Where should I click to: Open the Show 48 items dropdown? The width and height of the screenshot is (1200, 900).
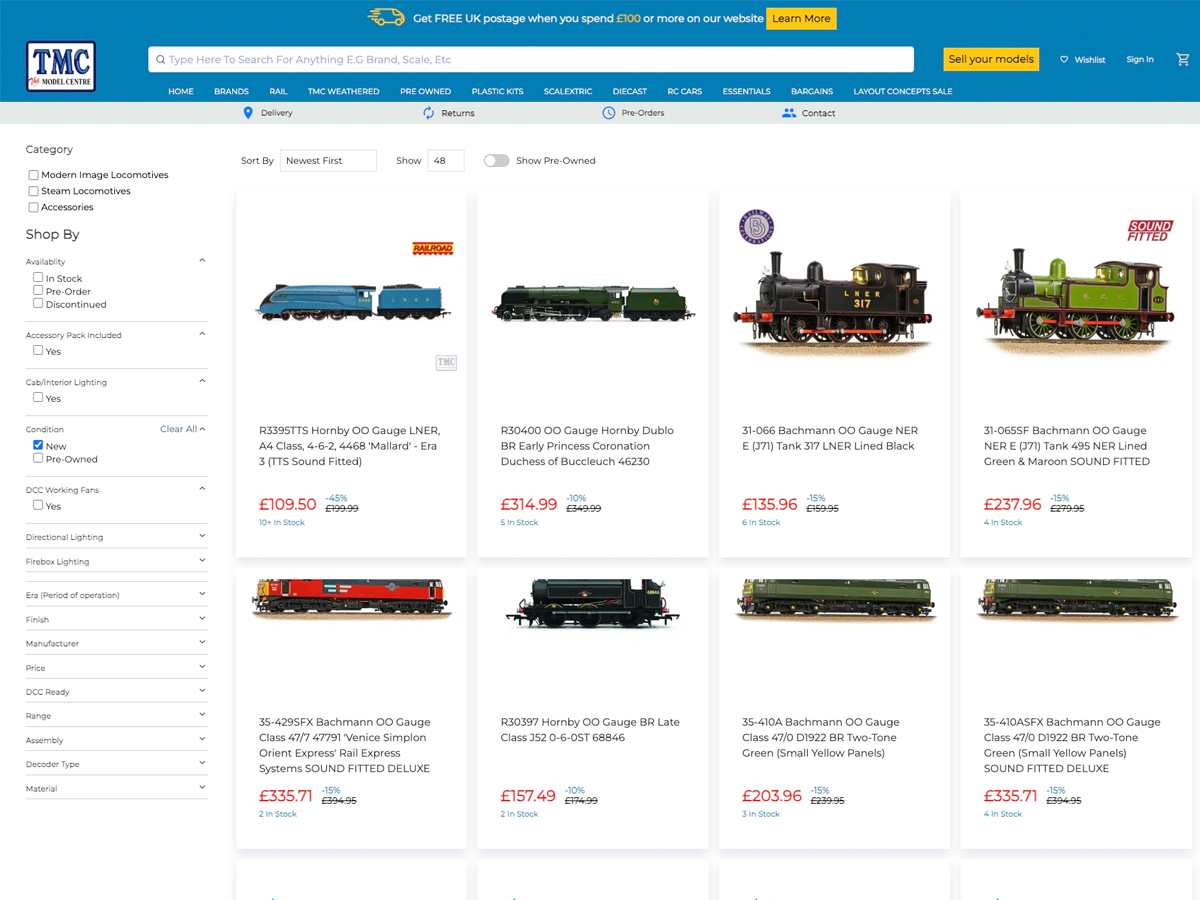pos(446,160)
